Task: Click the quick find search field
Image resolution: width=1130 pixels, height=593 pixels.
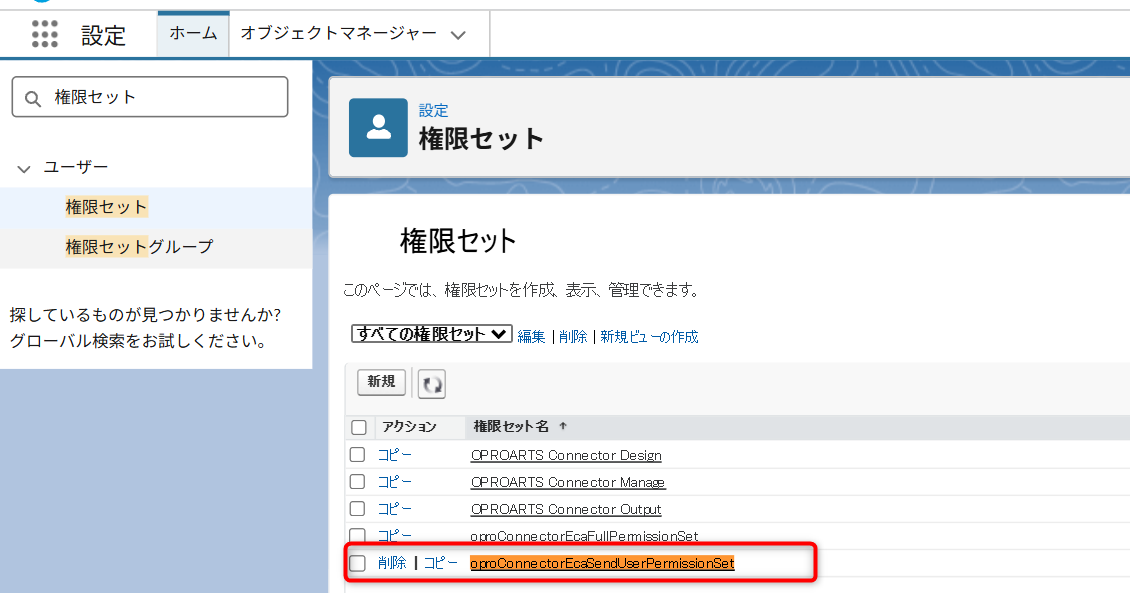Action: click(150, 97)
